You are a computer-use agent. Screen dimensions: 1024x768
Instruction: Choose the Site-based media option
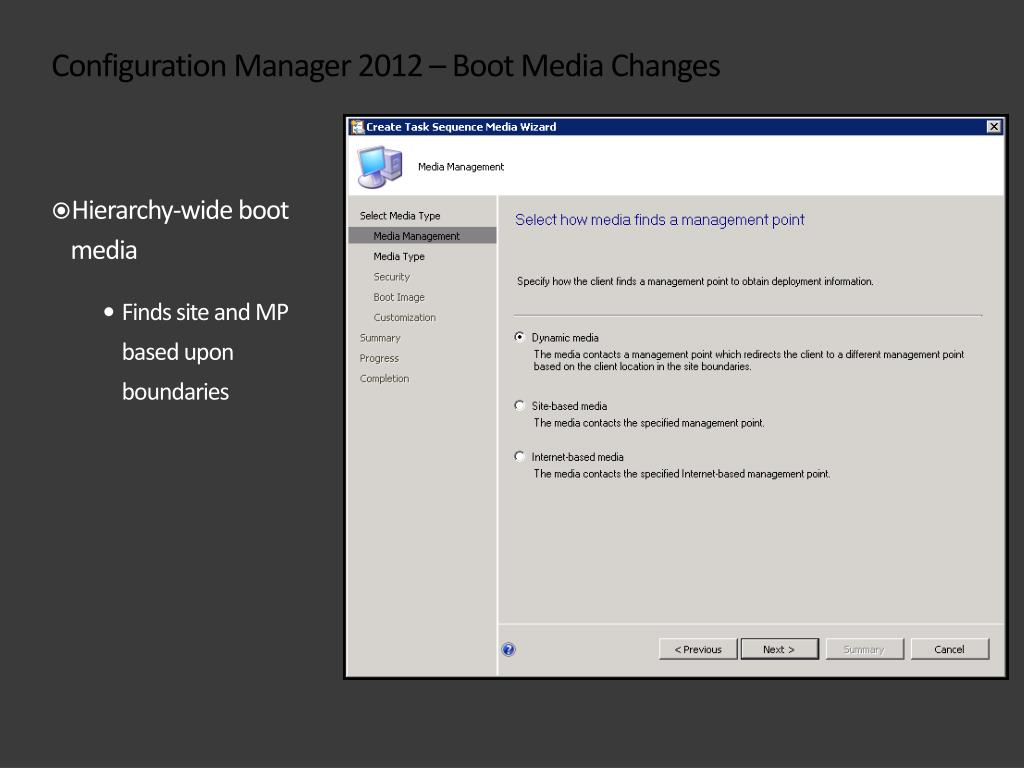(519, 406)
